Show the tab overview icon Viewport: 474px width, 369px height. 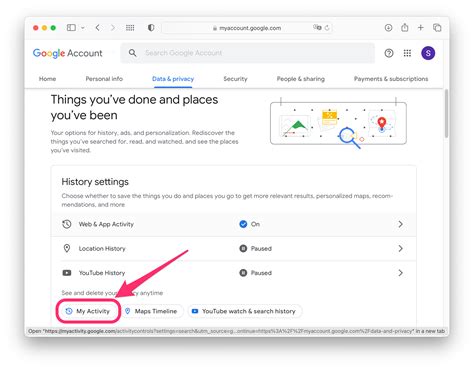(x=437, y=28)
